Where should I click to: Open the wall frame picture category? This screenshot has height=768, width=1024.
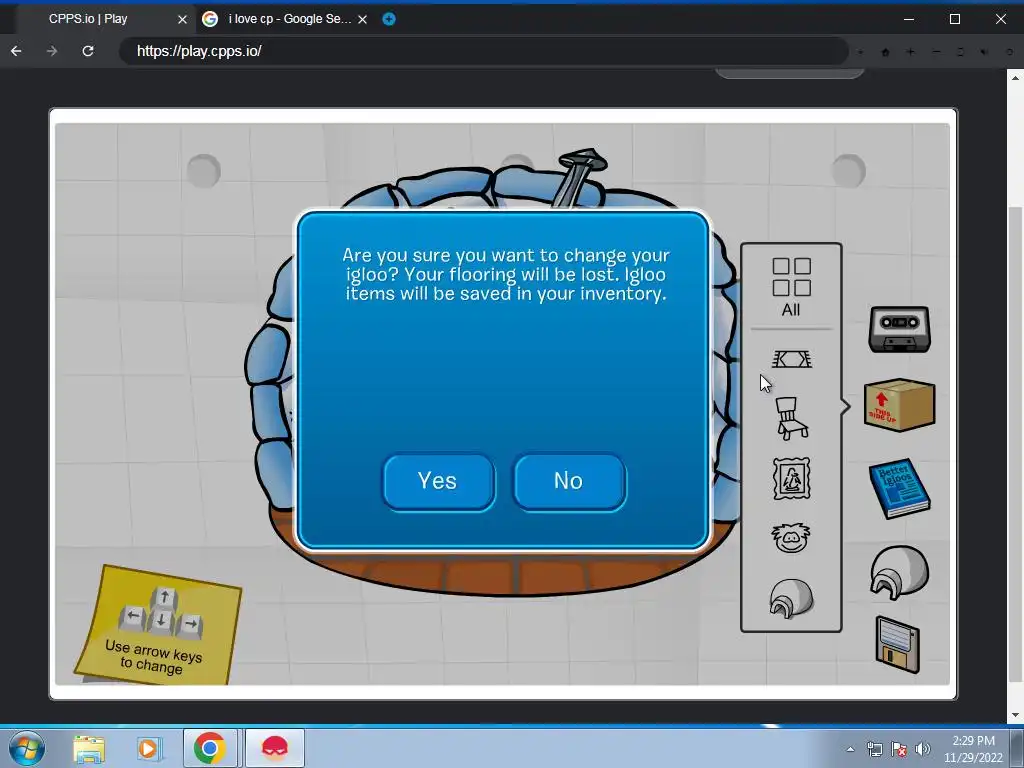click(x=792, y=479)
